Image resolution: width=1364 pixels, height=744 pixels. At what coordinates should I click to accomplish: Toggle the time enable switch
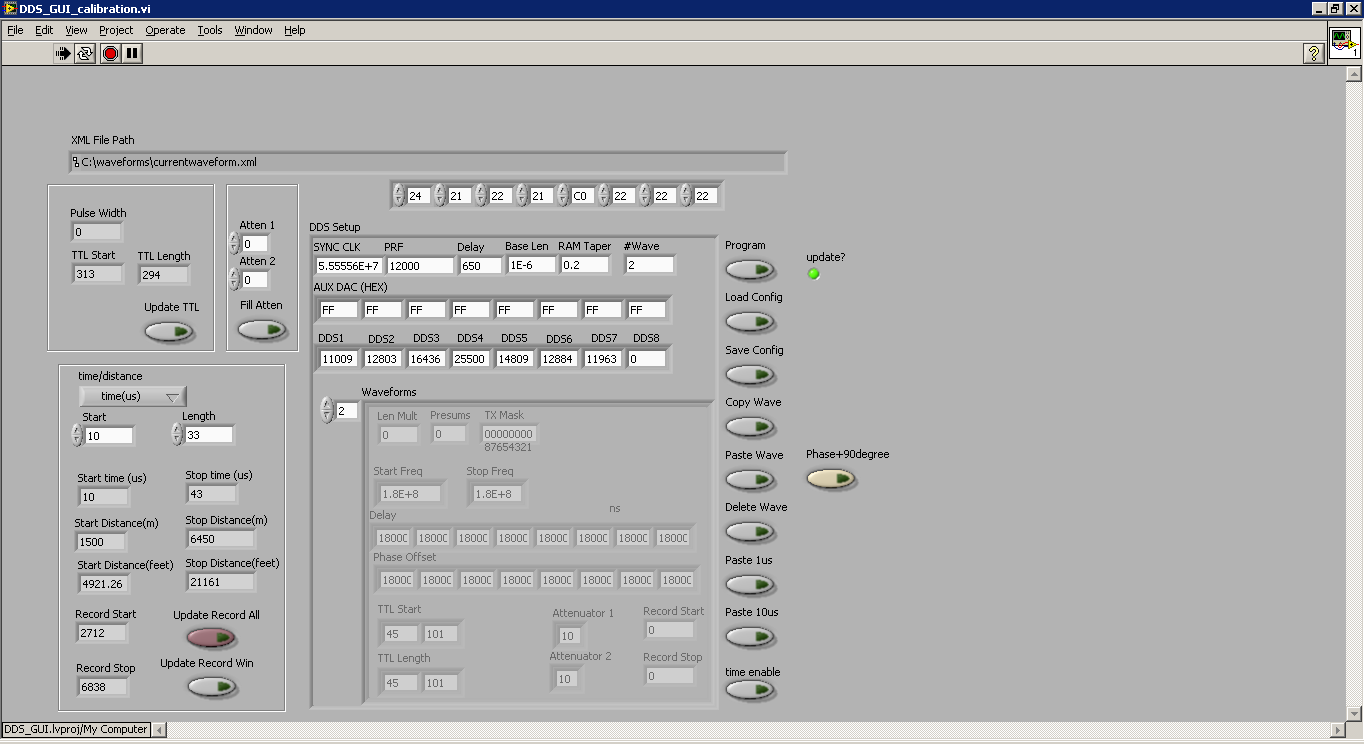point(750,689)
